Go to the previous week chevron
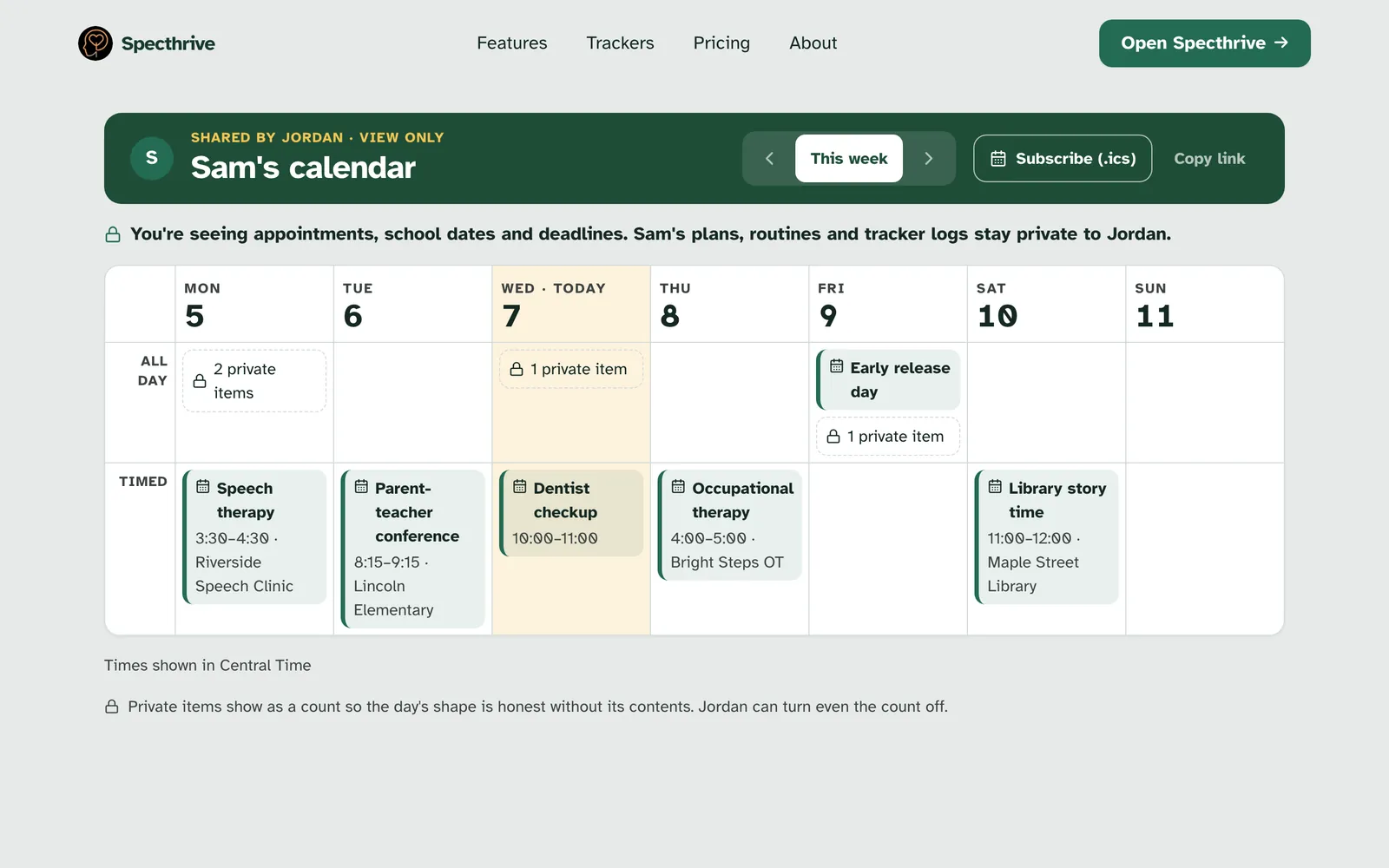The image size is (1389, 868). pos(769,158)
